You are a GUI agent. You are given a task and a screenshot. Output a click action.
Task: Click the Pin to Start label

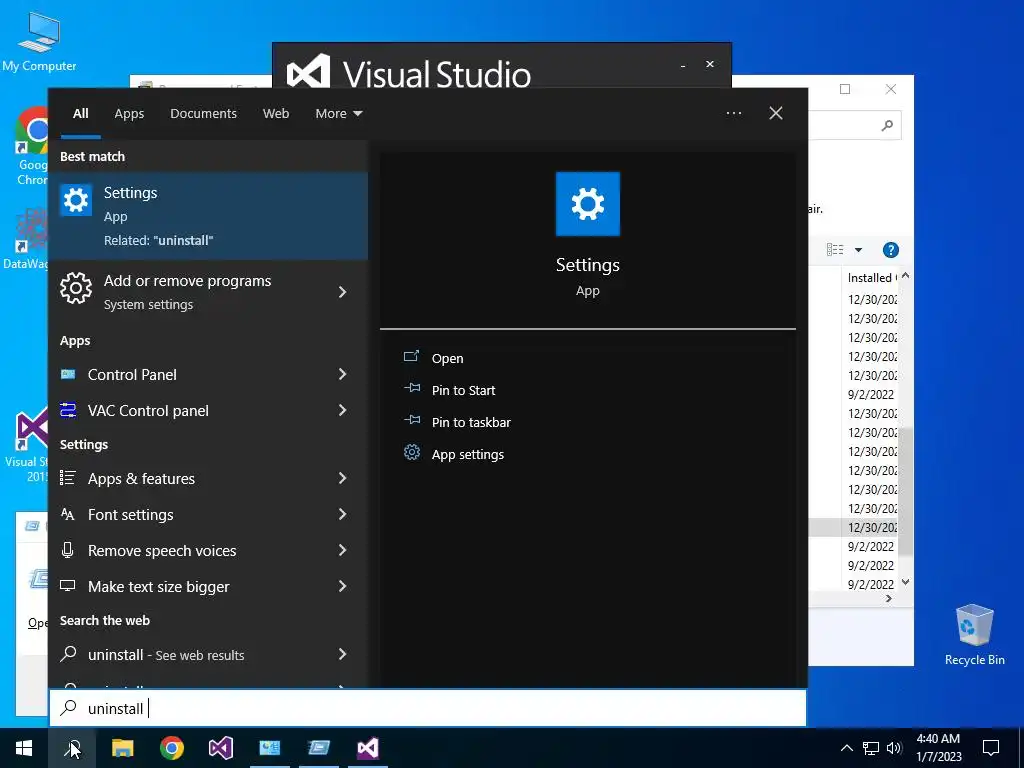click(x=463, y=391)
